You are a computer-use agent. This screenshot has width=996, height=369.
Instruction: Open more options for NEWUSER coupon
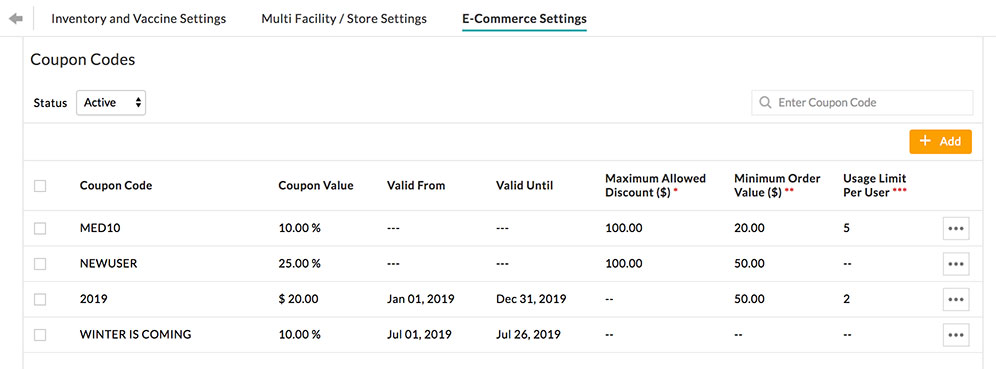point(956,264)
